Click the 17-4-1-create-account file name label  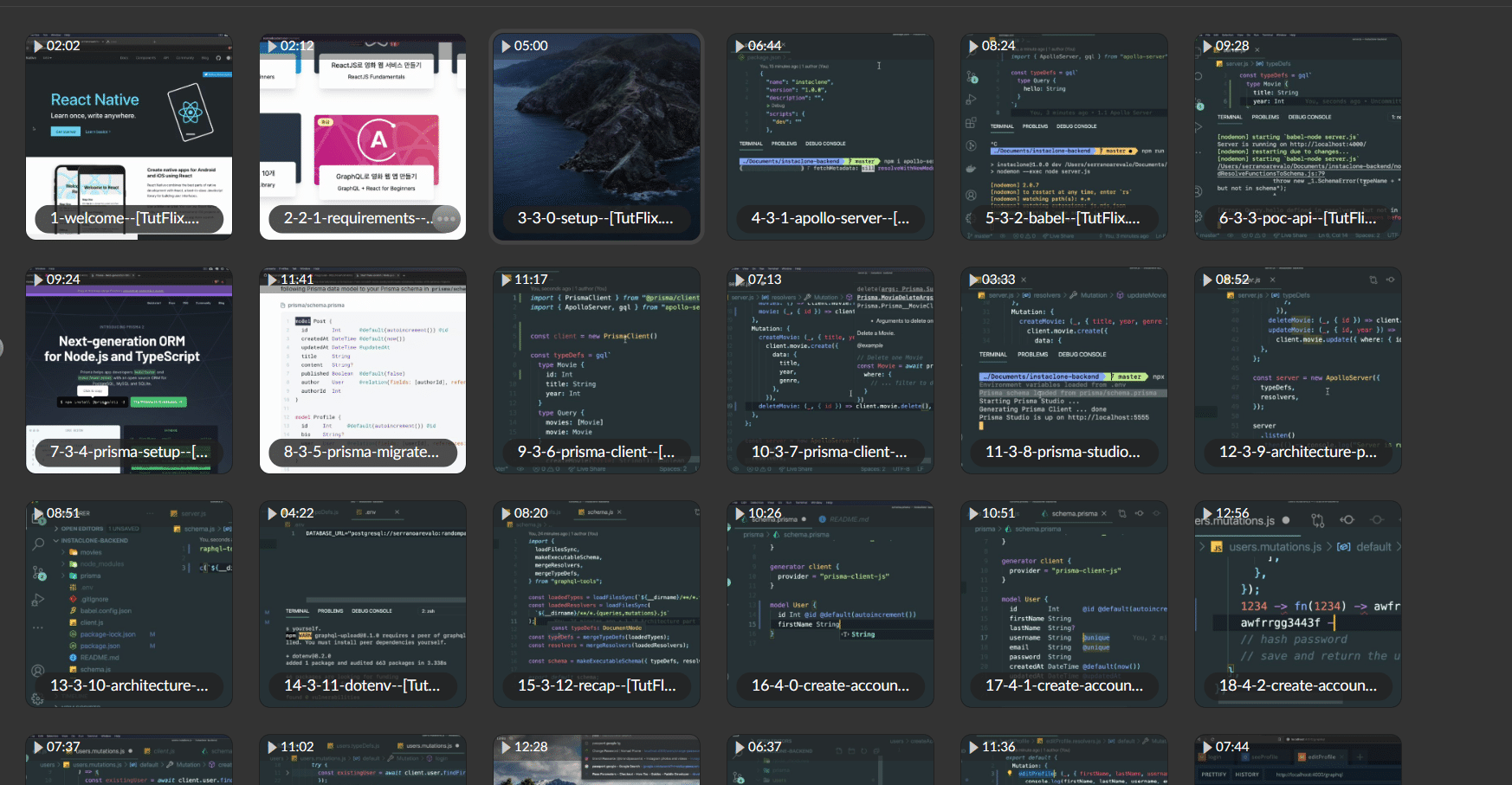click(x=1064, y=686)
